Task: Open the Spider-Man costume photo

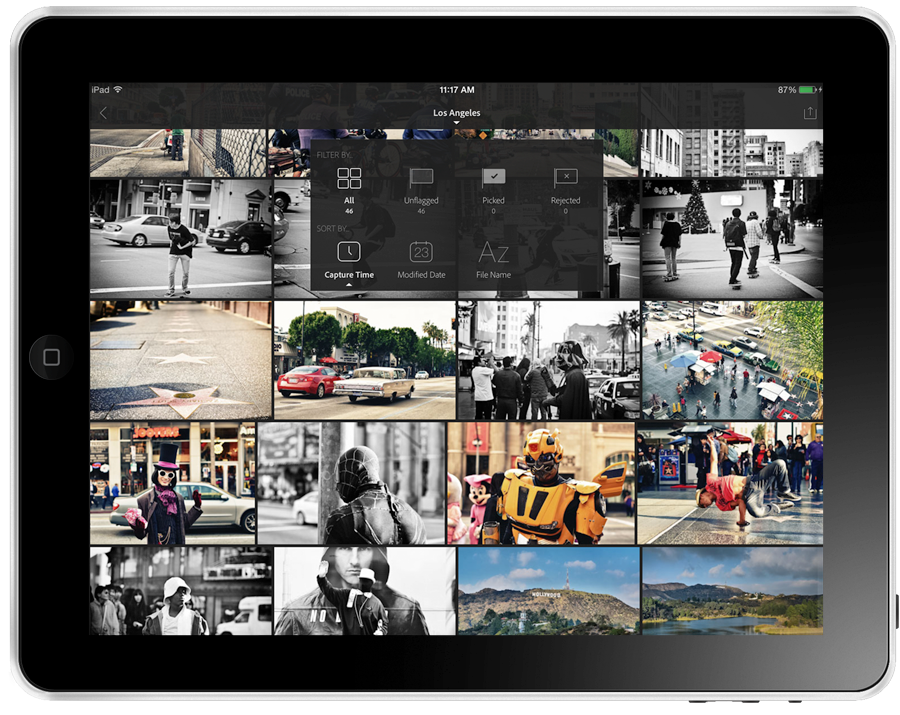Action: point(351,483)
